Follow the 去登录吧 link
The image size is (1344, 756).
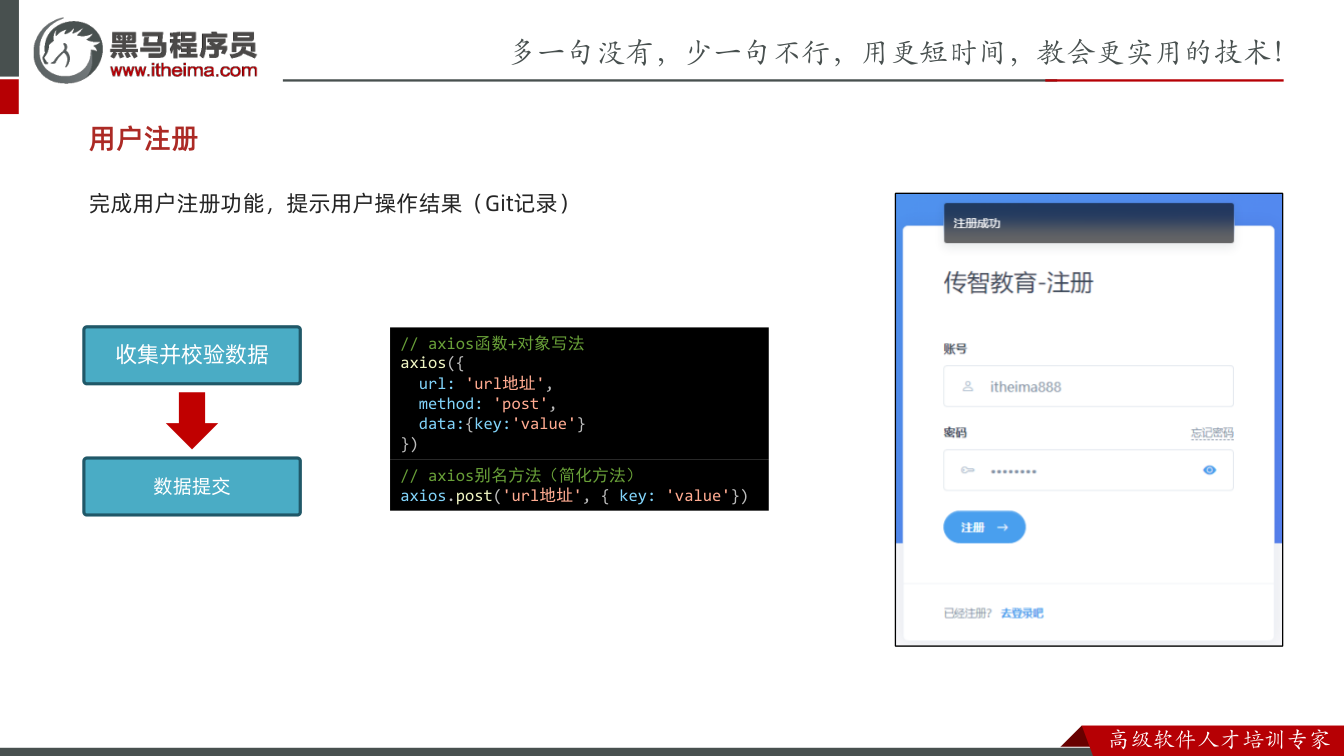pos(1022,613)
